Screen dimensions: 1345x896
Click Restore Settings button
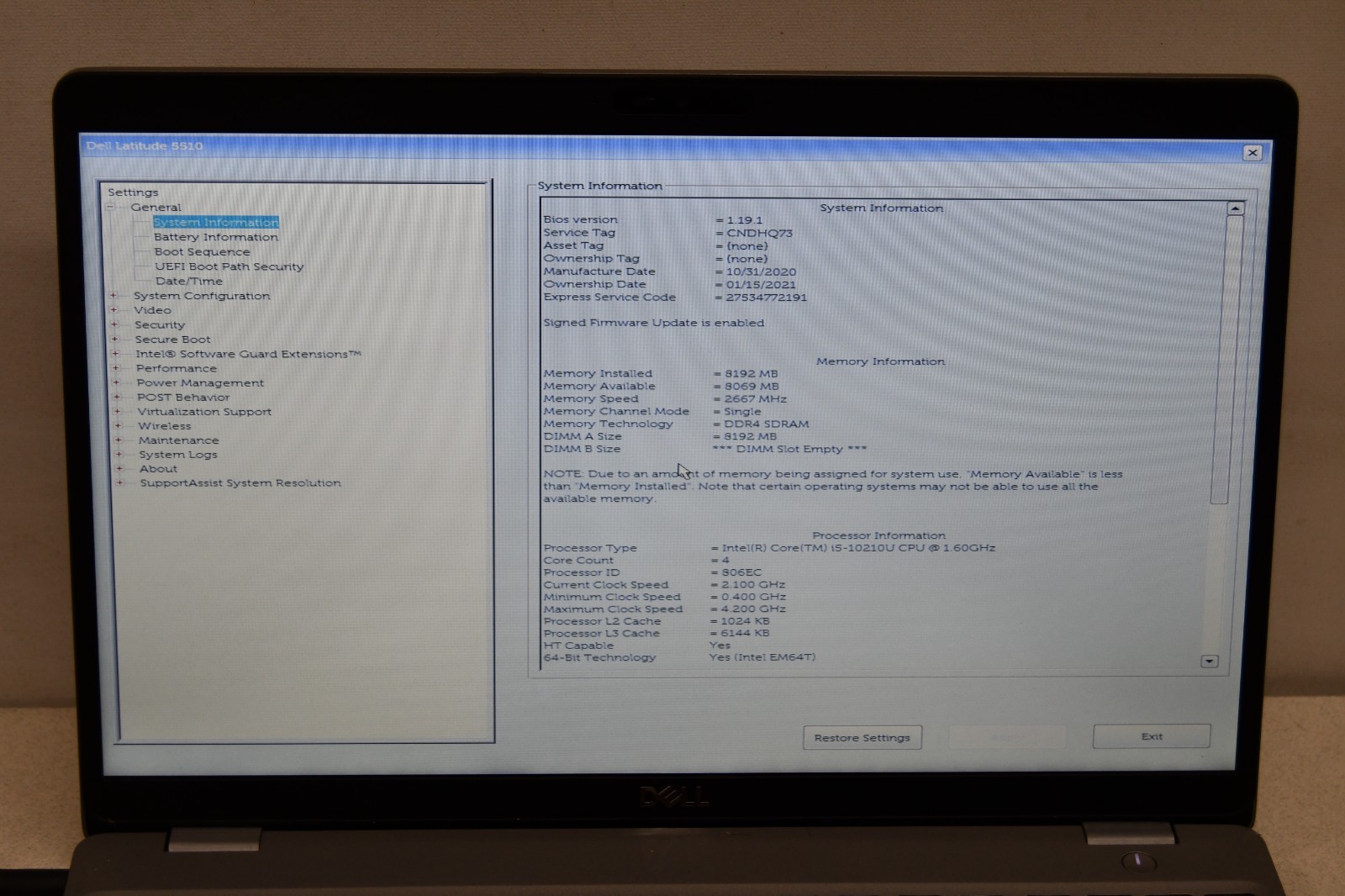(862, 737)
